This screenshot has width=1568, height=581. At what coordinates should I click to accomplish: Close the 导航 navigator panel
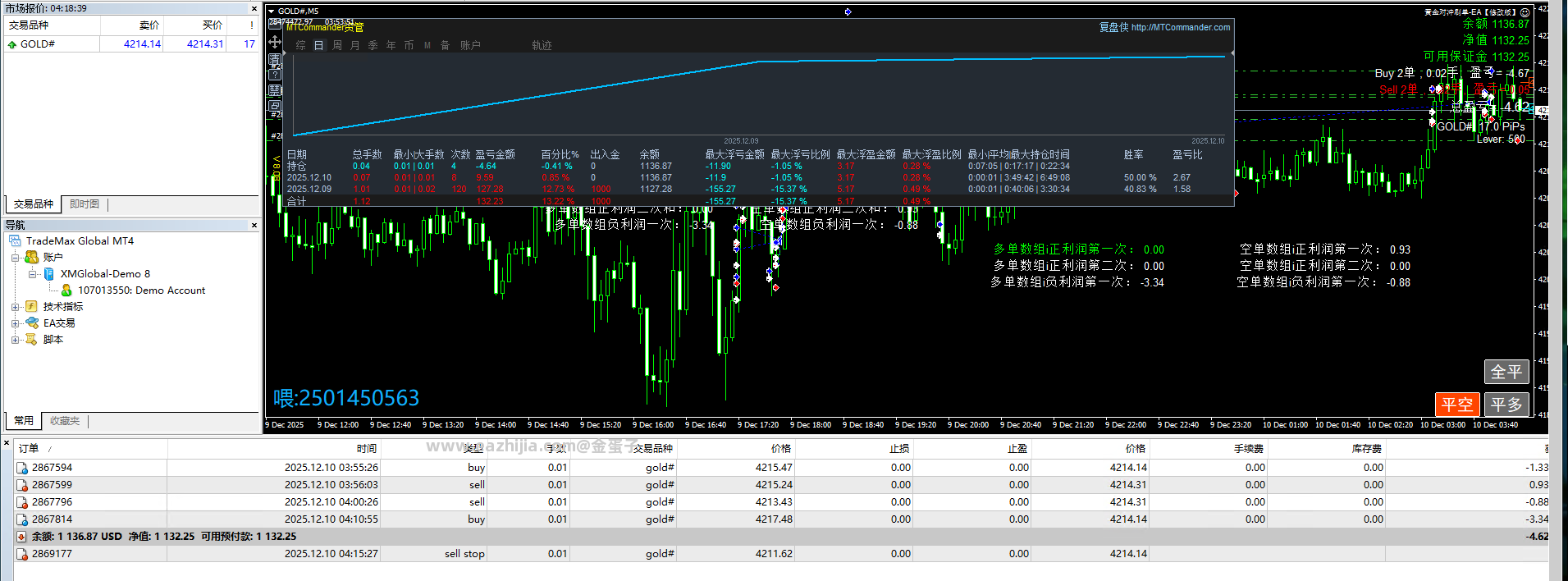click(254, 225)
